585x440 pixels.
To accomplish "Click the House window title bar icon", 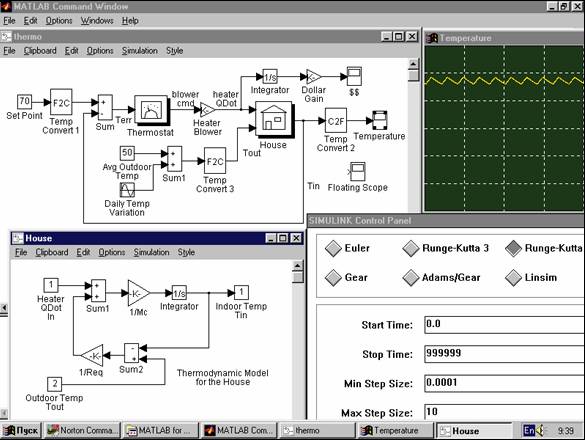I will point(18,238).
